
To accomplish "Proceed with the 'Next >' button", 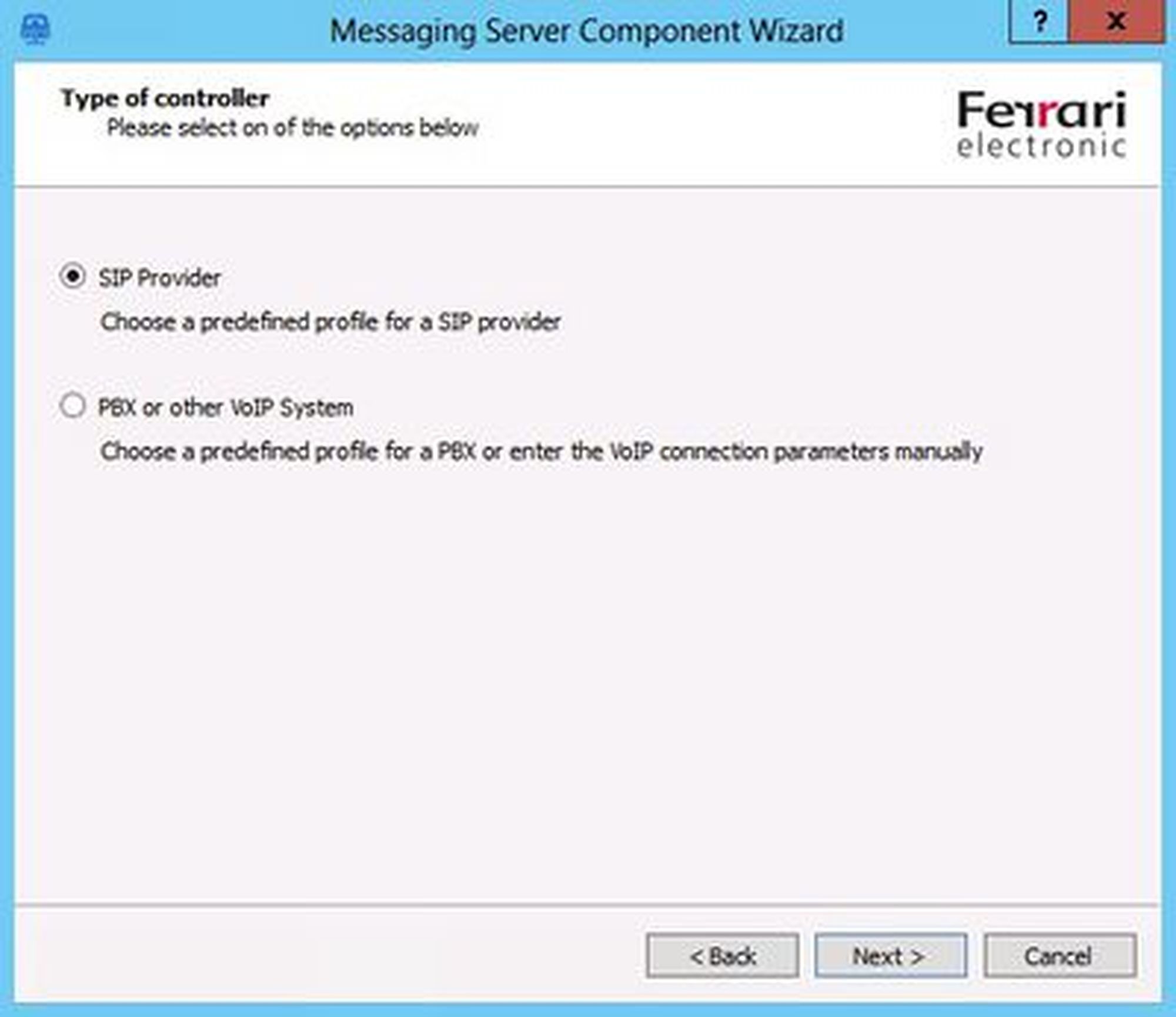I will pyautogui.click(x=890, y=956).
